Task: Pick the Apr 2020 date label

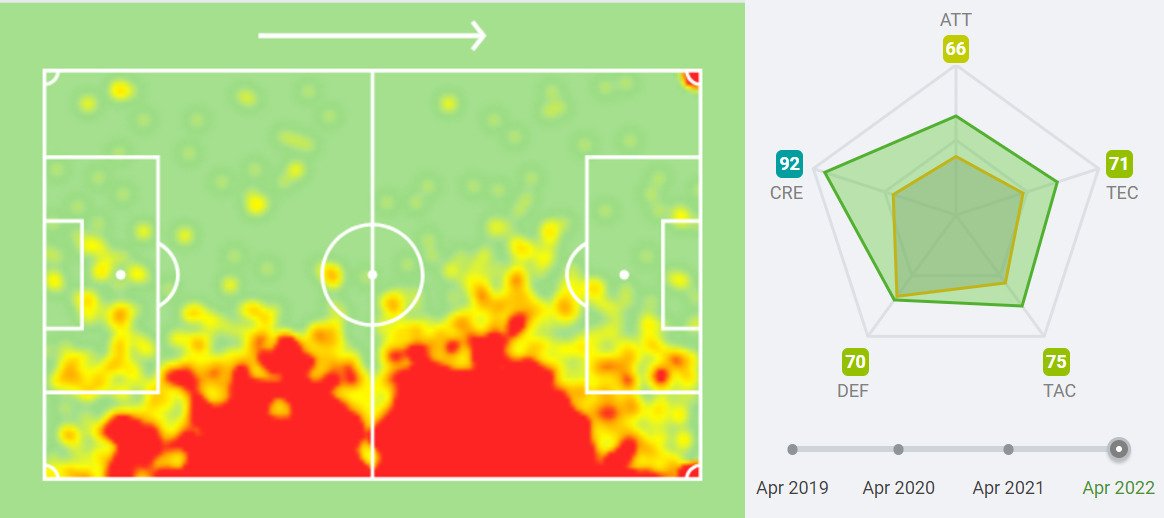Action: [x=898, y=488]
